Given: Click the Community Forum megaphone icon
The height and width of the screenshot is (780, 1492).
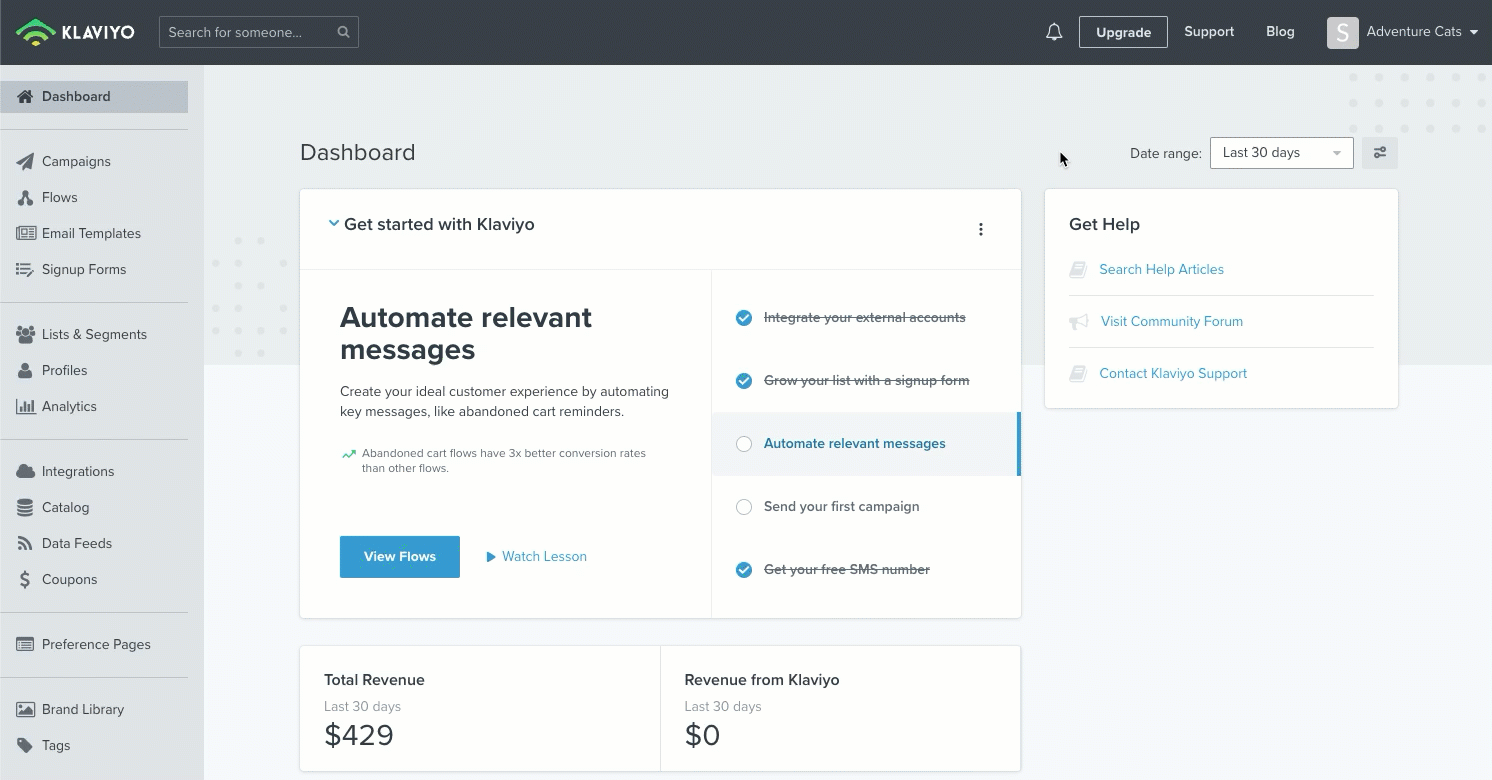Looking at the screenshot, I should (1079, 322).
